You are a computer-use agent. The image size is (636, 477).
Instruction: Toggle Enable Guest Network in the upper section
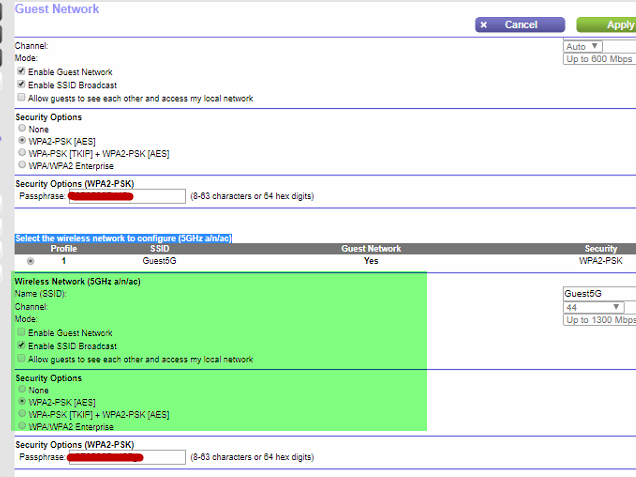coord(22,72)
